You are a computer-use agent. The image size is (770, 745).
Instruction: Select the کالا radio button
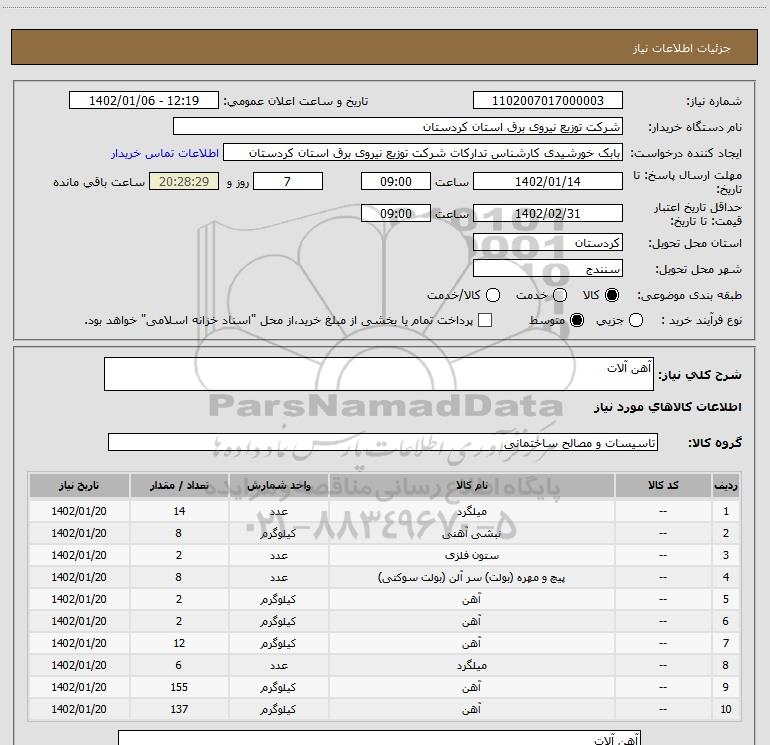(612, 295)
